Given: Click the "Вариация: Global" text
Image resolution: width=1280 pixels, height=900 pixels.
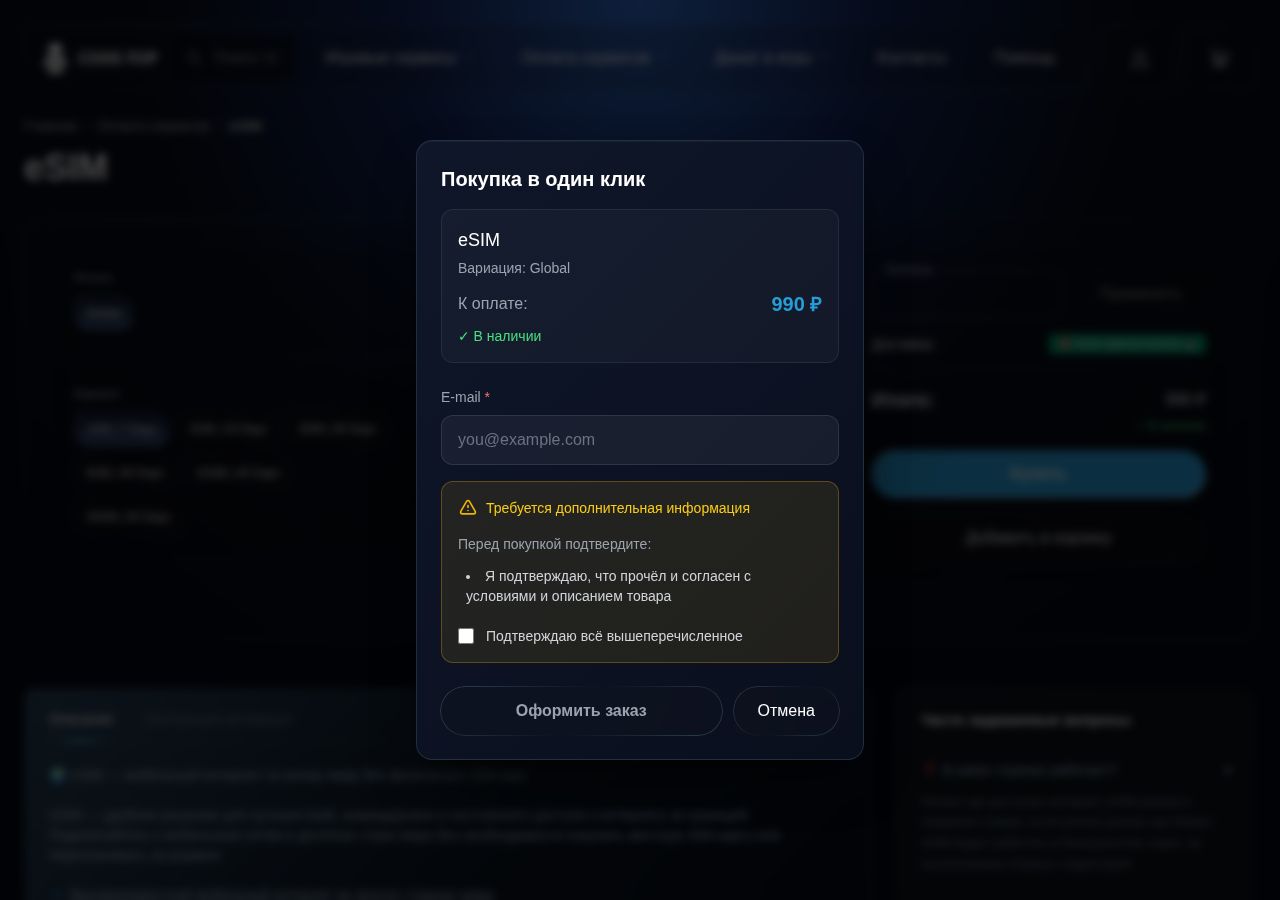Looking at the screenshot, I should (x=514, y=268).
